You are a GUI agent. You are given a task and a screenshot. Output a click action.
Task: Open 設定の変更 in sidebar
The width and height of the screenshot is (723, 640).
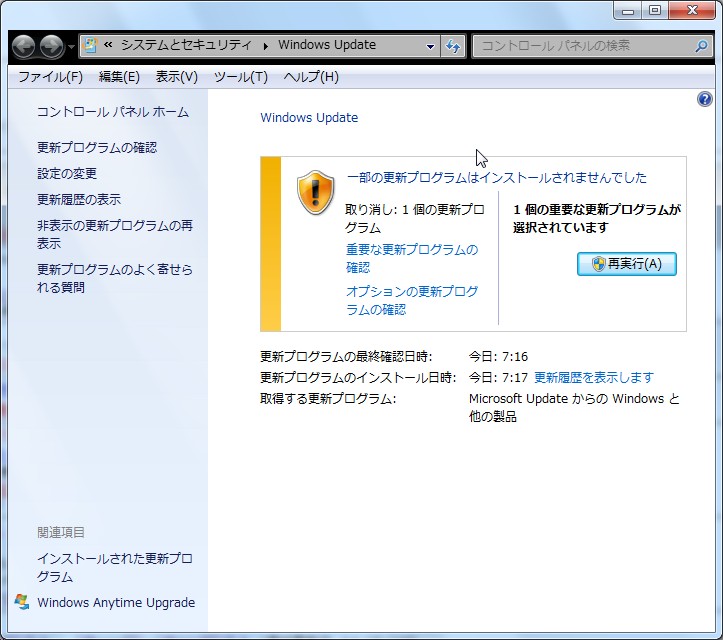[67, 173]
